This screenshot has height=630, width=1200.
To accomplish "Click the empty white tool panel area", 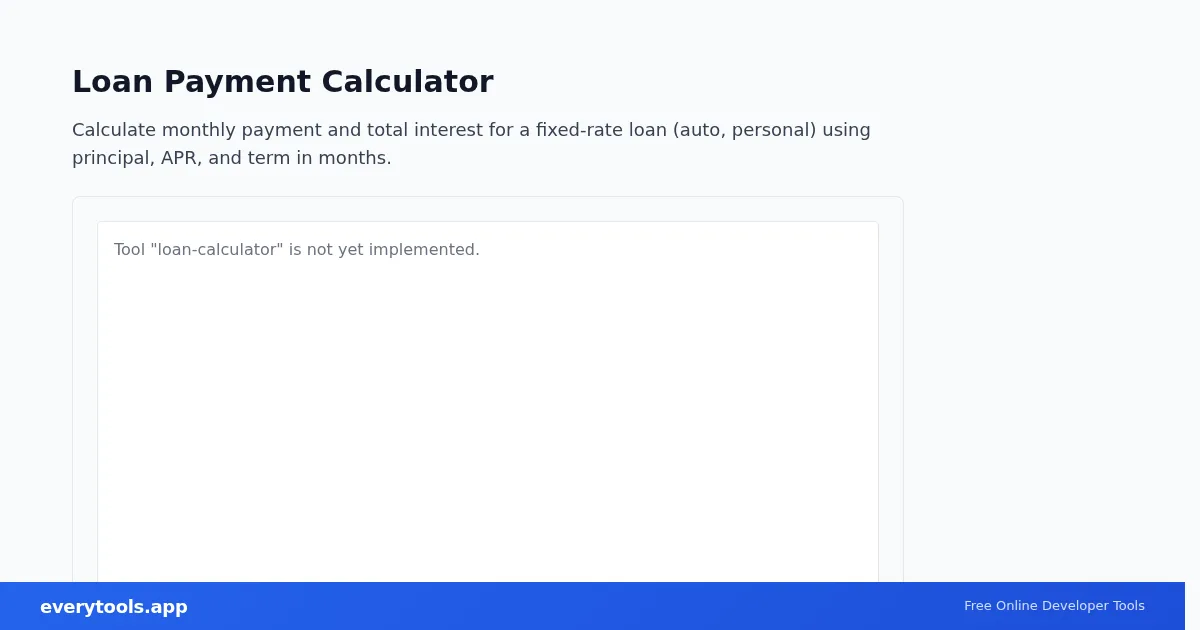I will tap(488, 420).
